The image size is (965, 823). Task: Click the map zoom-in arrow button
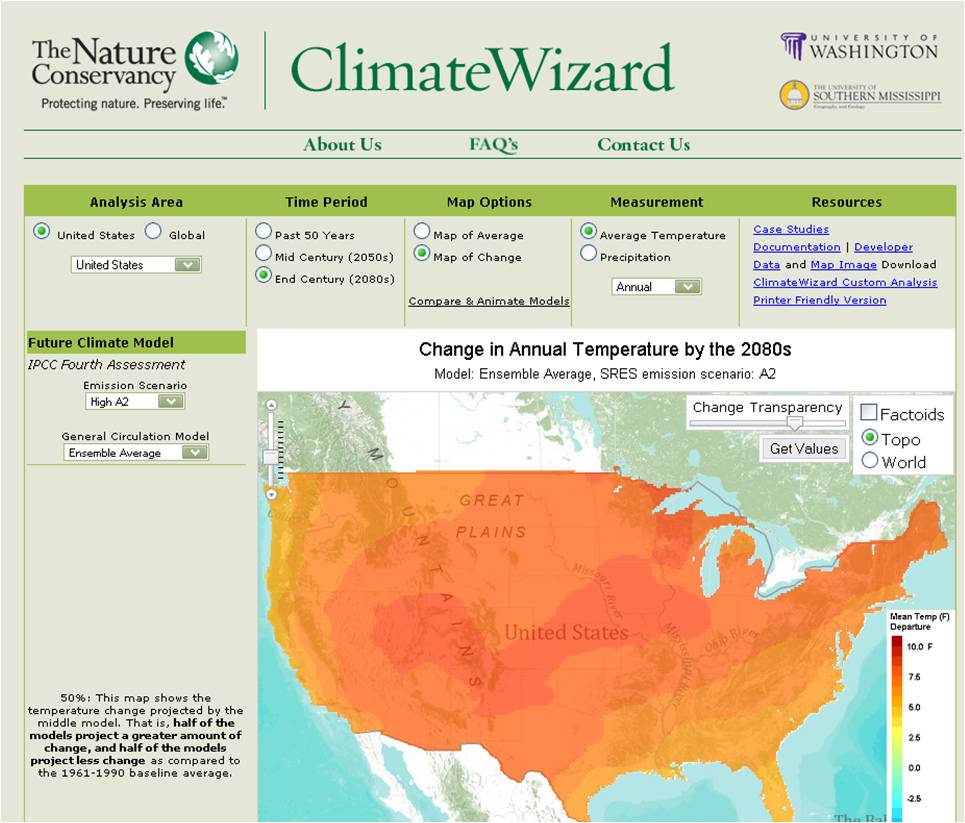pyautogui.click(x=271, y=404)
